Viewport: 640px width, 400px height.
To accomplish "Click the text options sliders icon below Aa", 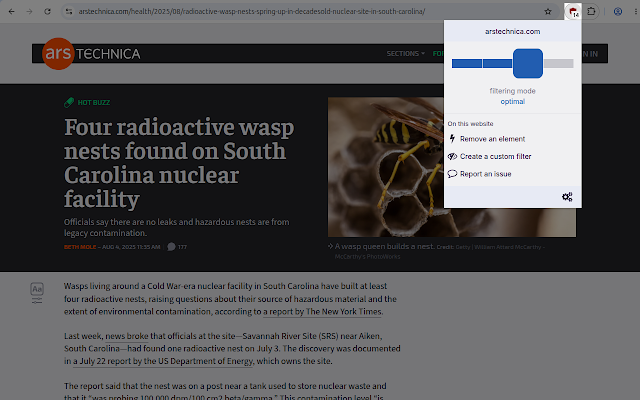I will pyautogui.click(x=37, y=301).
